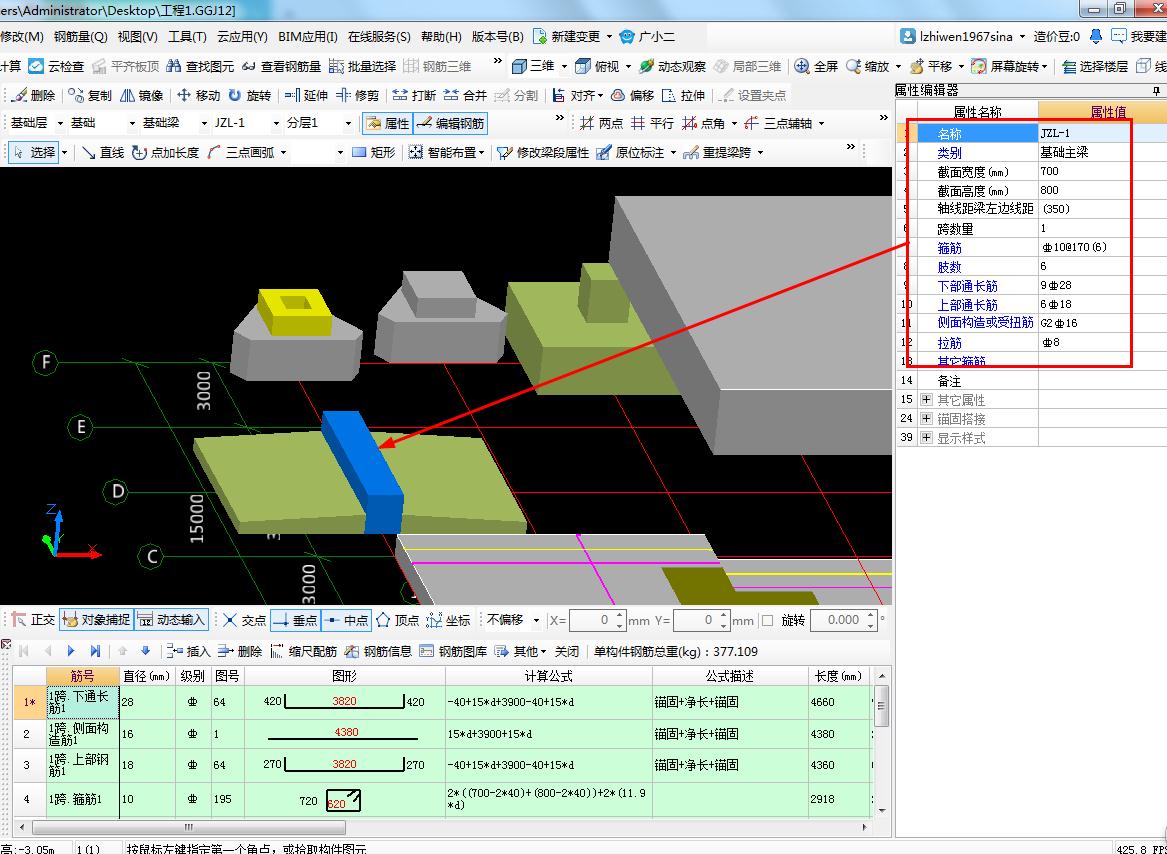This screenshot has width=1167, height=854.
Task: Open the 分层1 layer dropdown
Action: pyautogui.click(x=348, y=124)
